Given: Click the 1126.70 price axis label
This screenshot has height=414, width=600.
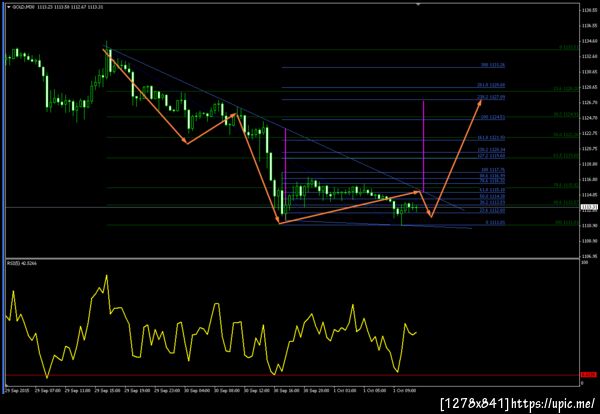Looking at the screenshot, I should coord(589,103).
